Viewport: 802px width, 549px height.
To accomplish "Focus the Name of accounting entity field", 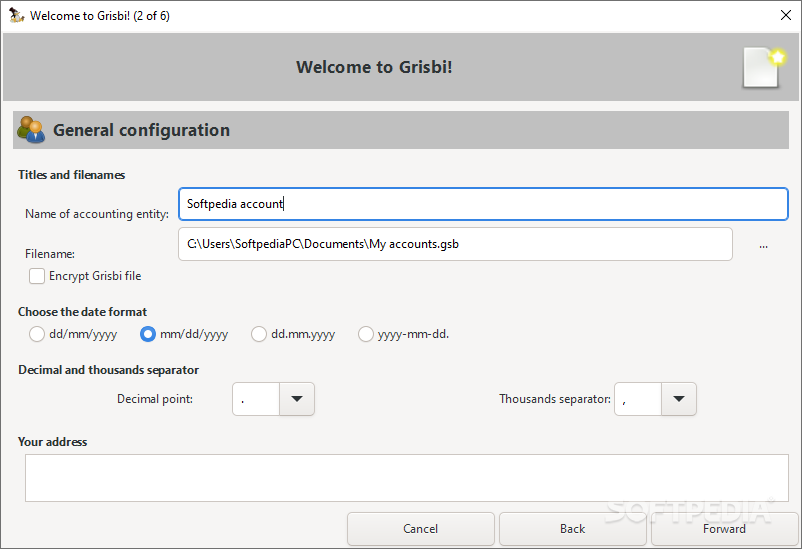I will (x=483, y=204).
